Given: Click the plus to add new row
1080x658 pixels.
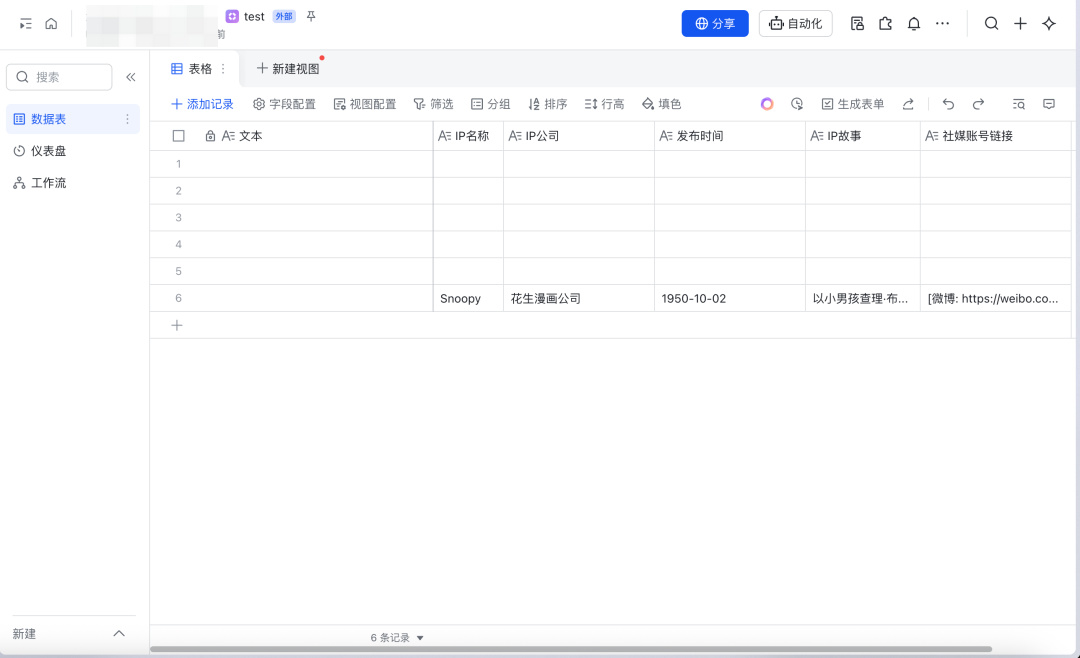Looking at the screenshot, I should pyautogui.click(x=177, y=325).
